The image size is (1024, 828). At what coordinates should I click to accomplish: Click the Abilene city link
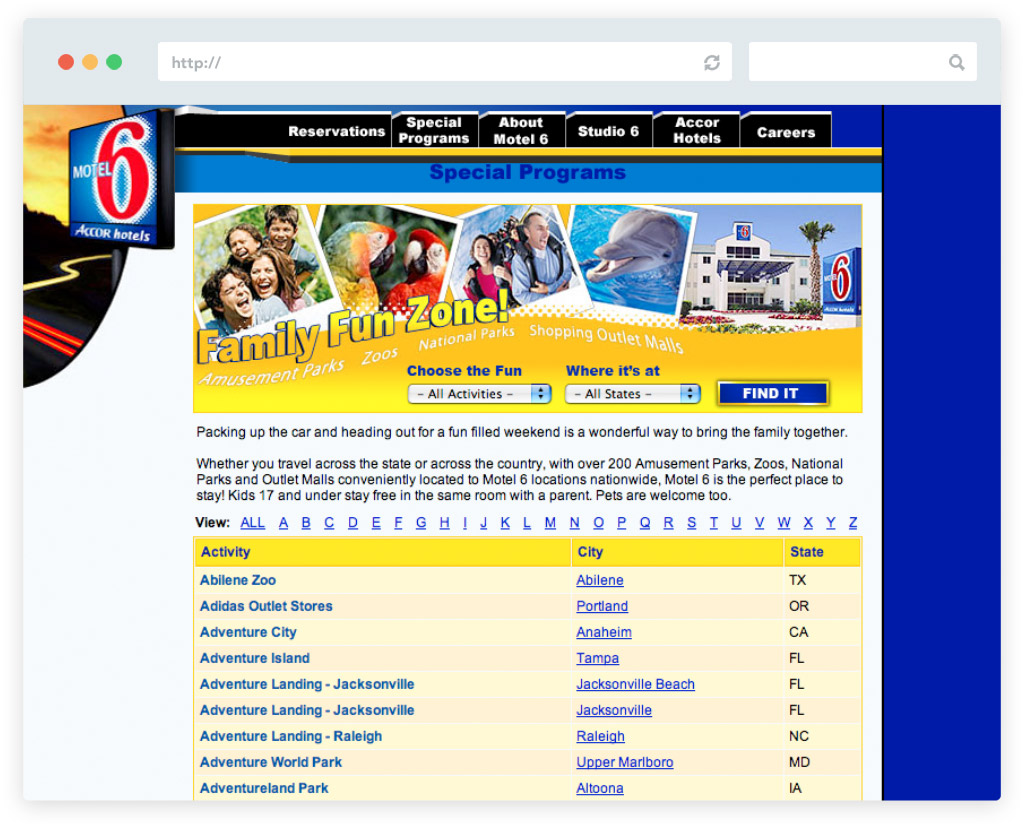click(x=600, y=580)
